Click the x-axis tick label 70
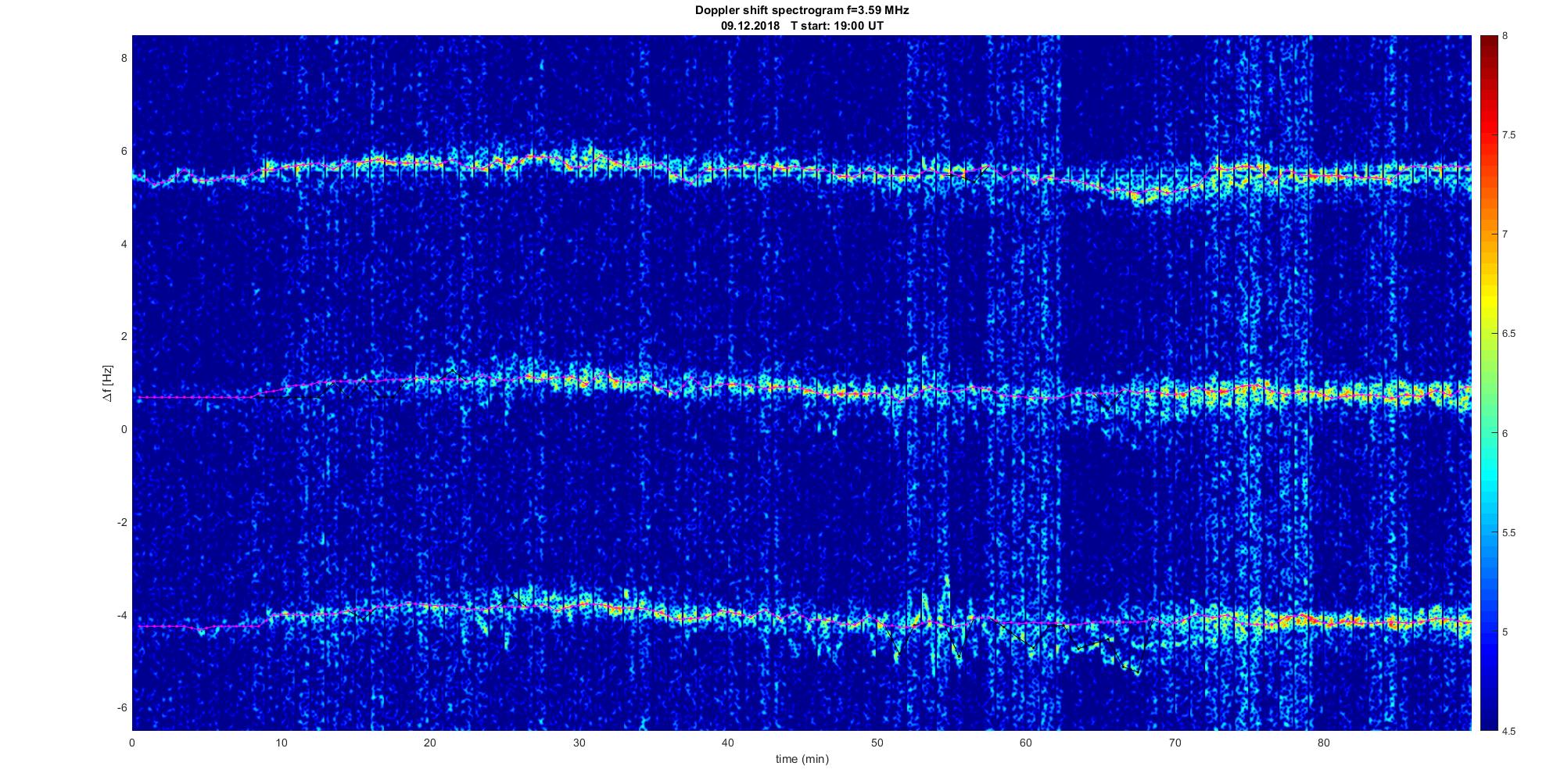Image resolution: width=1564 pixels, height=784 pixels. point(1175,743)
